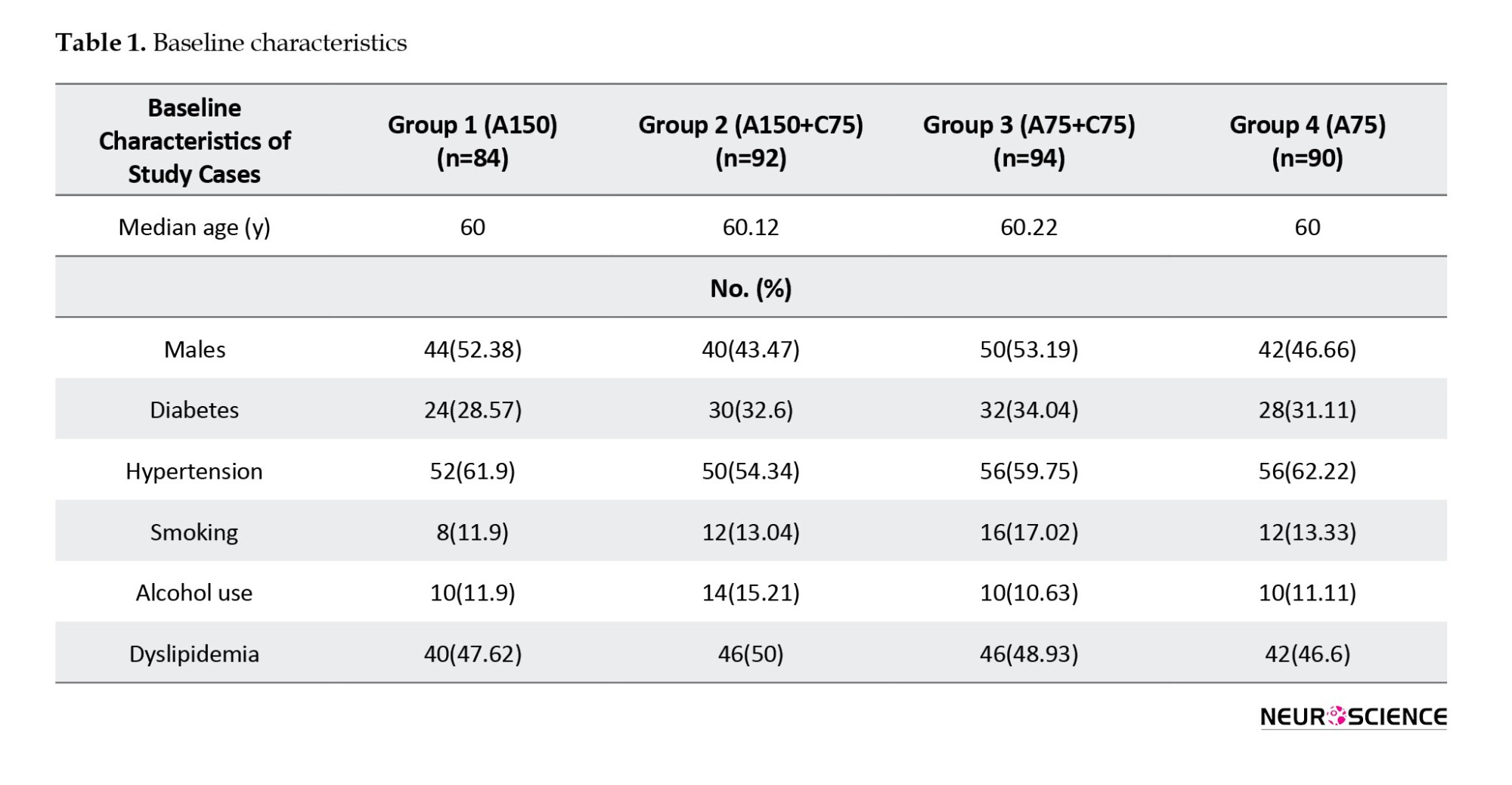Select the Median age (y) row label

pyautogui.click(x=194, y=227)
